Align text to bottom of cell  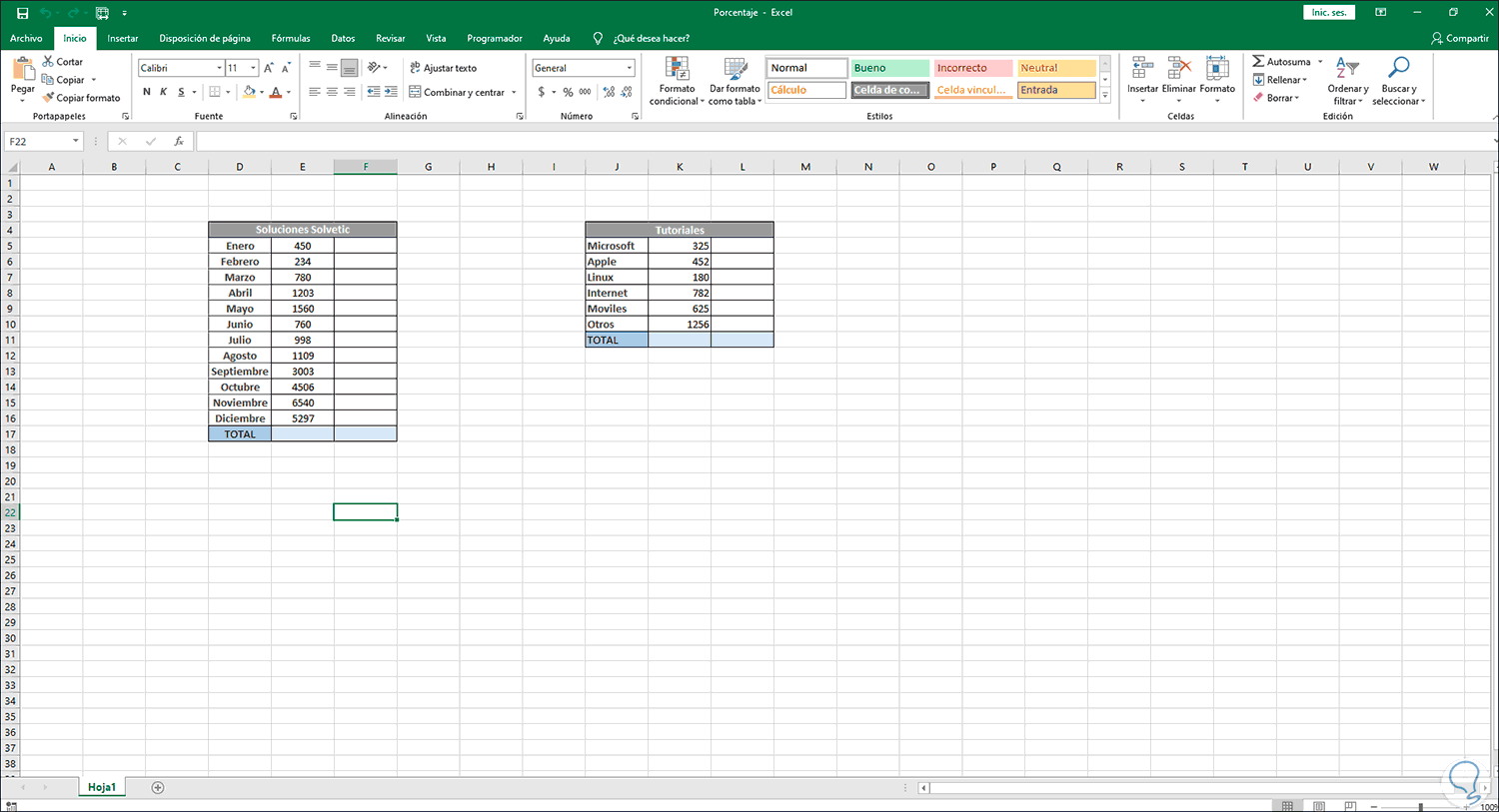(x=349, y=67)
